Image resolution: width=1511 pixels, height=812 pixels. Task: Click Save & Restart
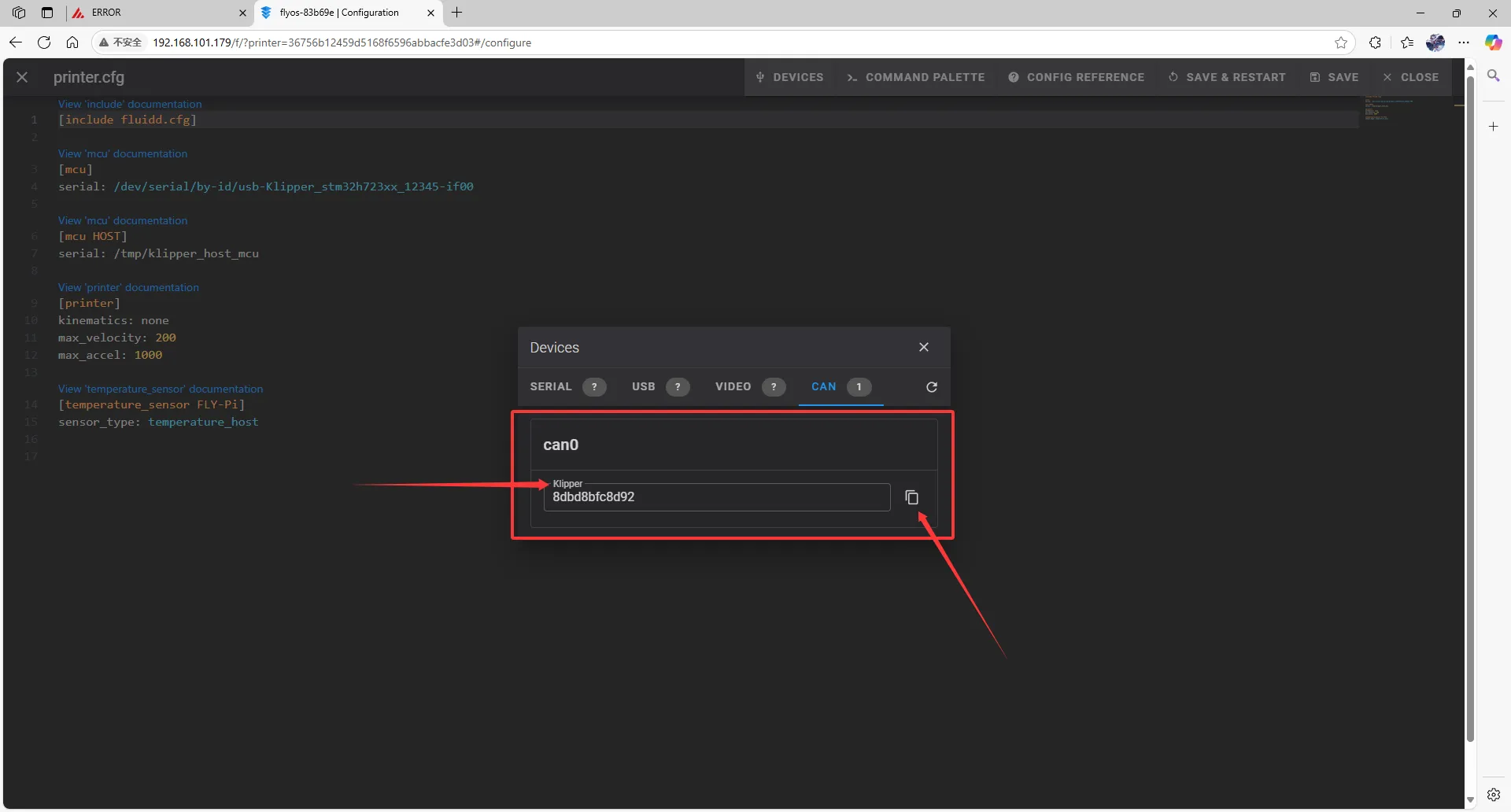(1228, 77)
